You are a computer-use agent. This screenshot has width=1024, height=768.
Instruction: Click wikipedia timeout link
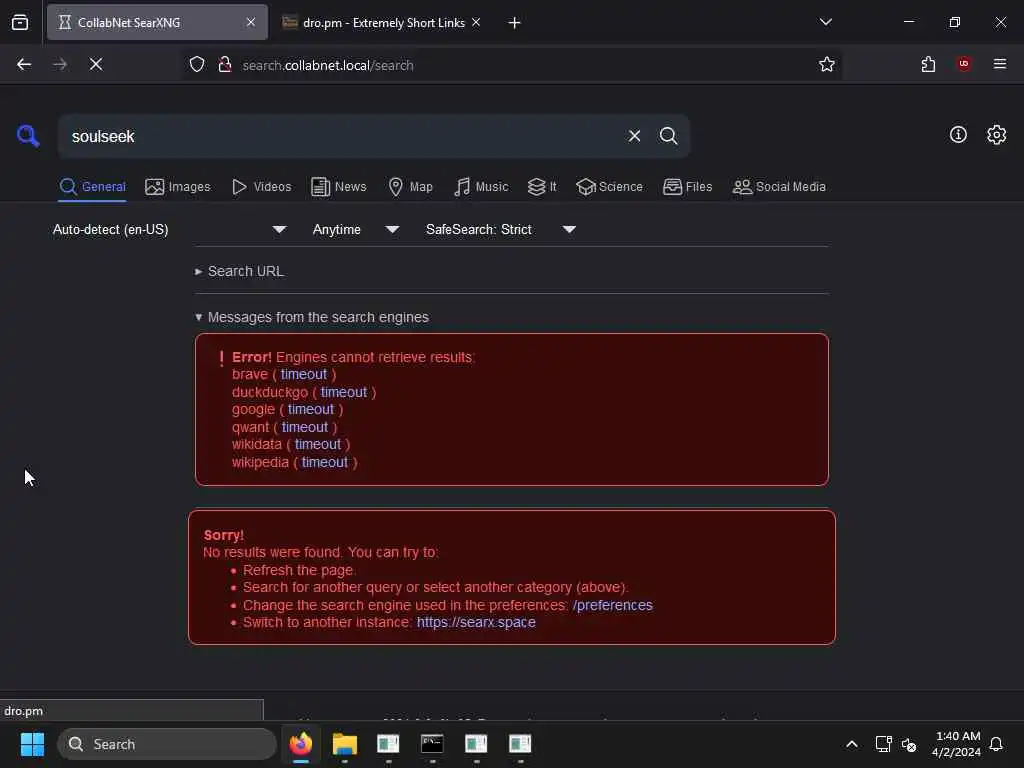[x=325, y=462]
